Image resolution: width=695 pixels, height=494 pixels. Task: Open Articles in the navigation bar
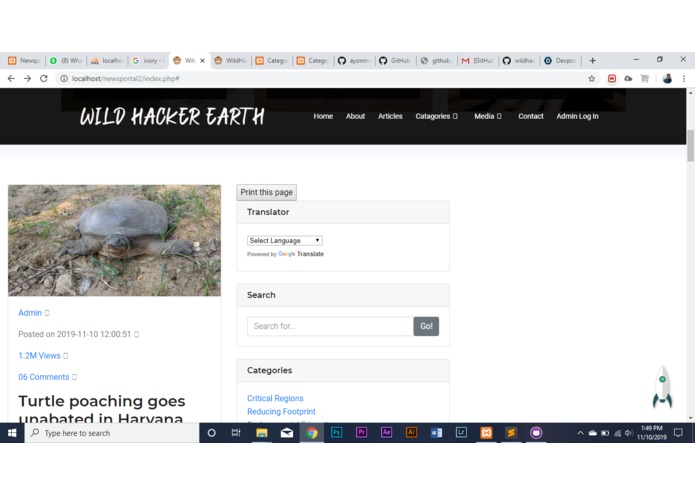click(x=390, y=116)
